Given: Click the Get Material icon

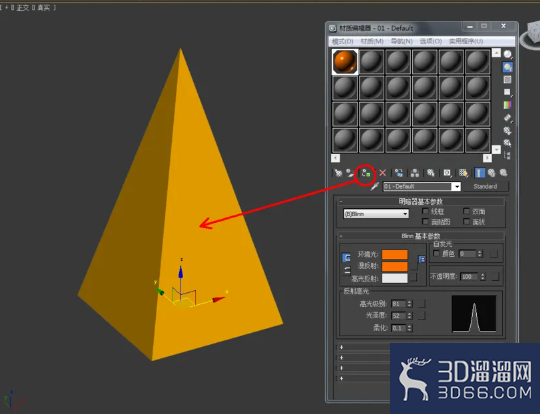Looking at the screenshot, I should point(338,173).
